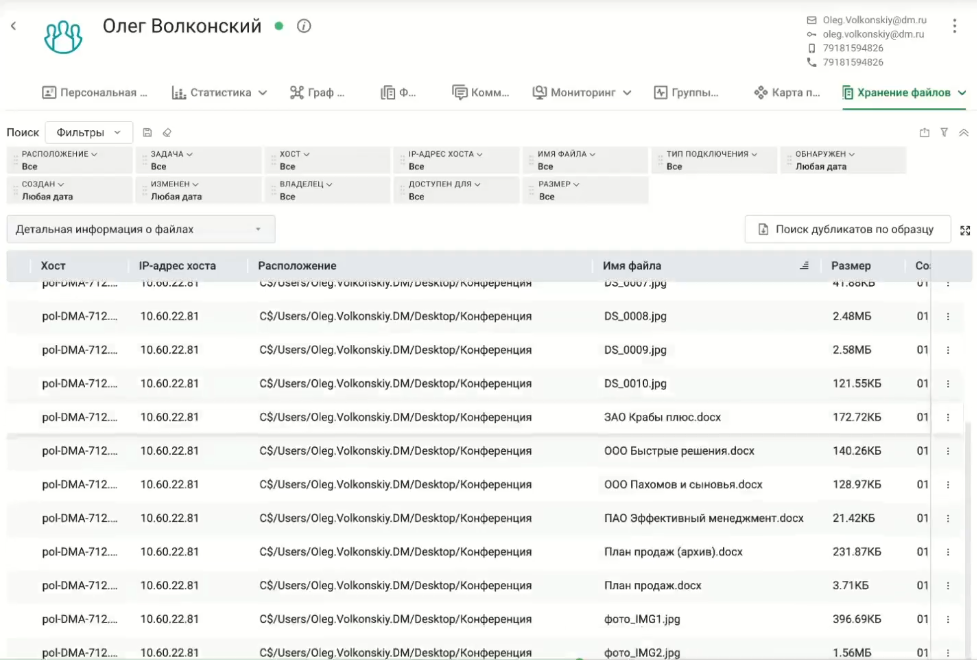
Task: Click the Oleg.Volkonskiy@dm.ru email address
Action: click(875, 20)
